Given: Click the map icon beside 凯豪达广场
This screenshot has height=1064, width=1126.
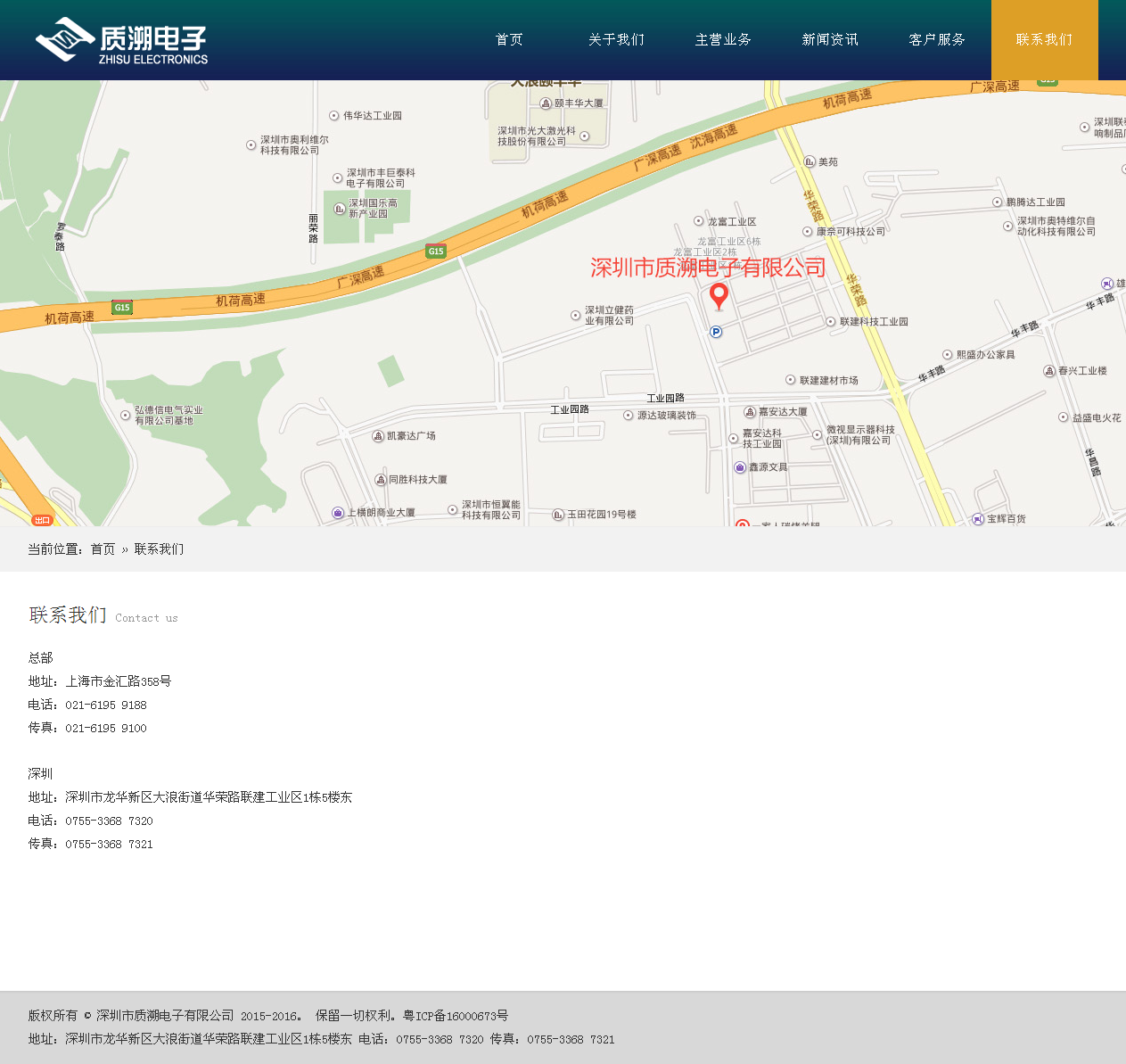Looking at the screenshot, I should coord(378,436).
